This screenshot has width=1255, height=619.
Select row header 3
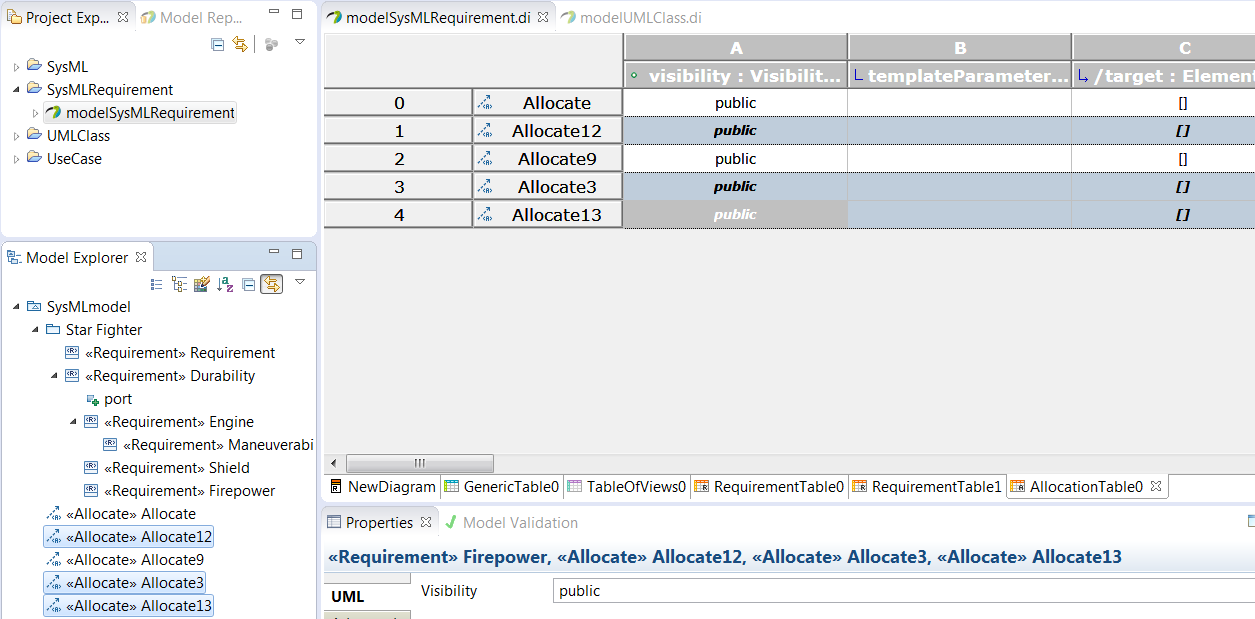coord(398,186)
